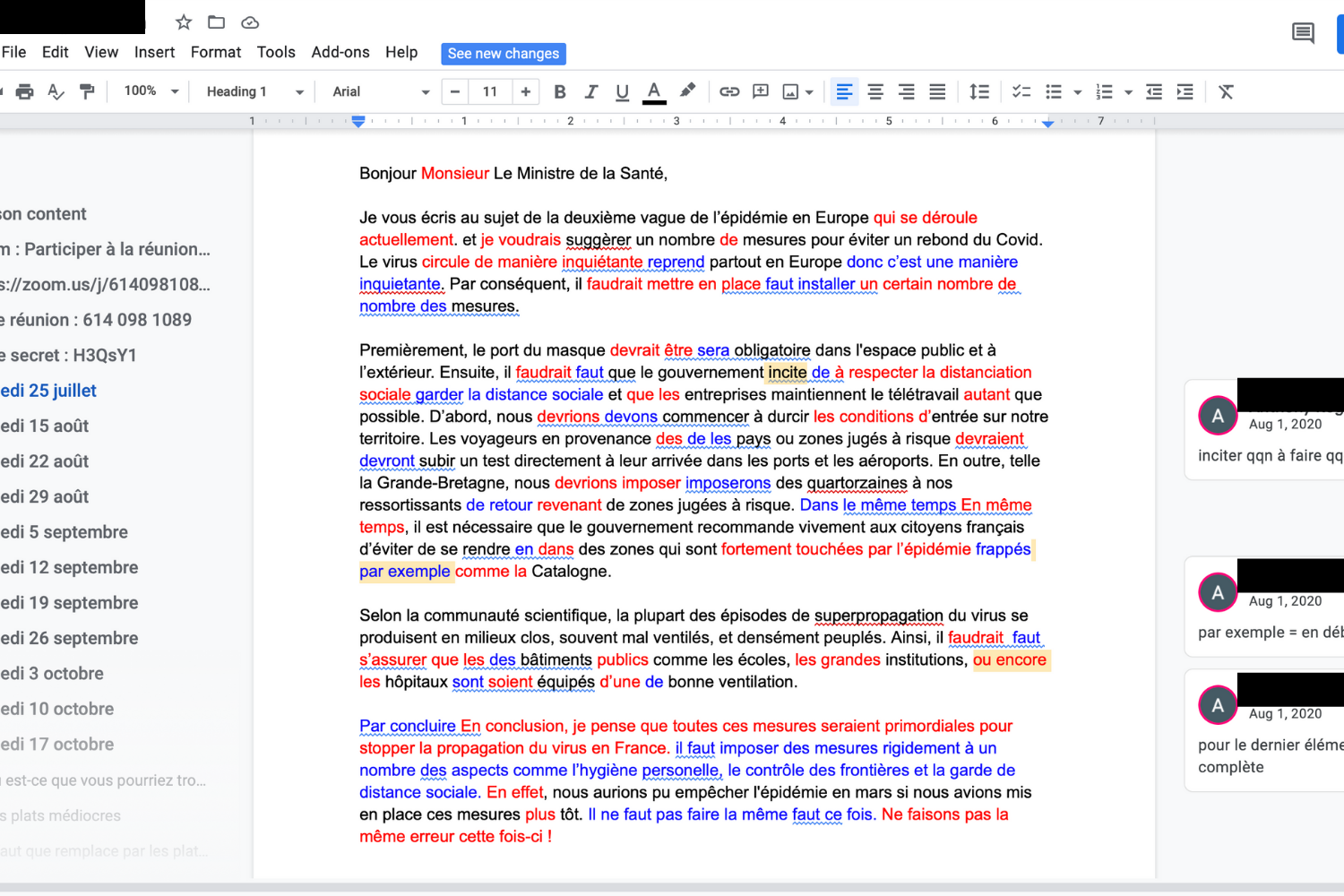Open the Help menu

point(401,52)
